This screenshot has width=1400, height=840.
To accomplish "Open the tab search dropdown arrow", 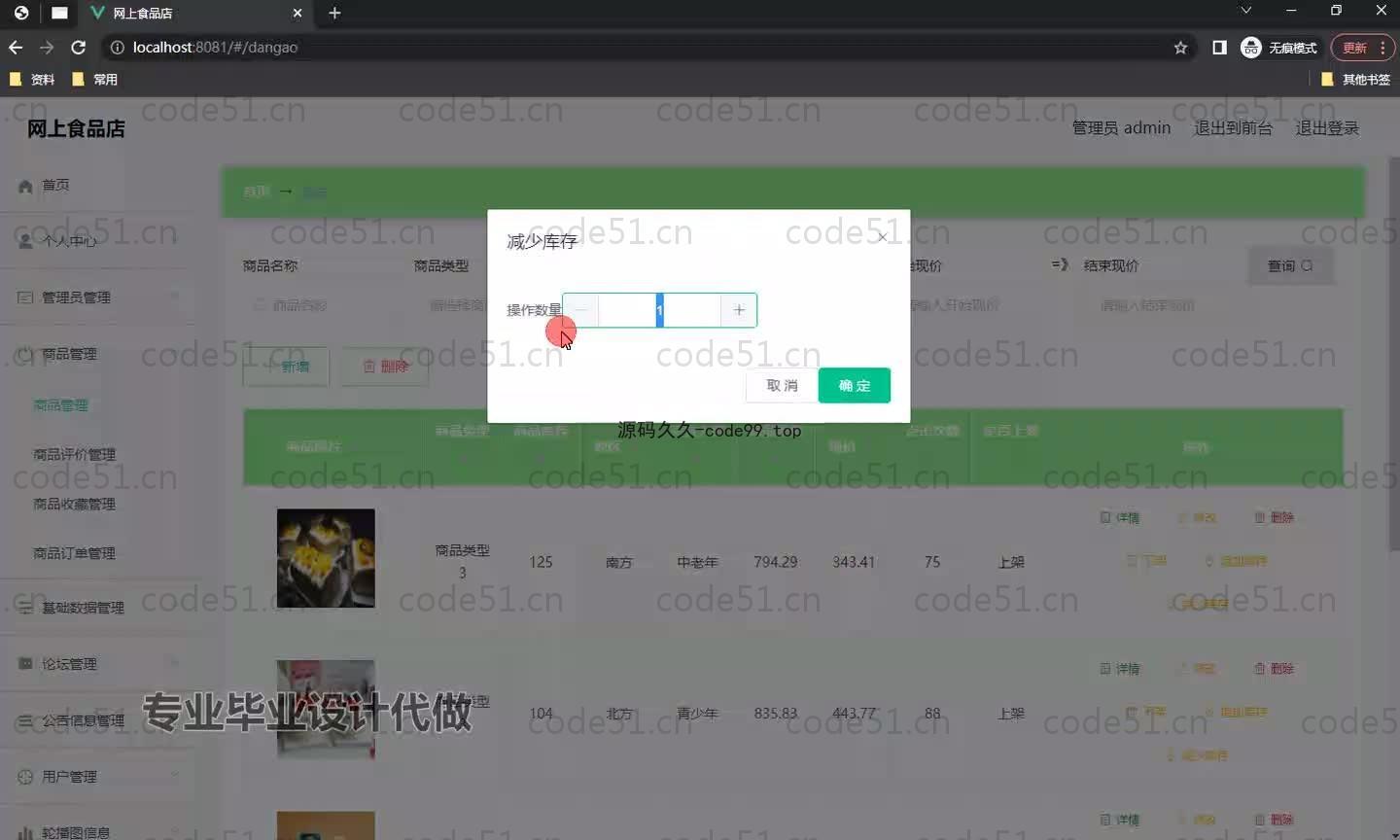I will (1245, 11).
